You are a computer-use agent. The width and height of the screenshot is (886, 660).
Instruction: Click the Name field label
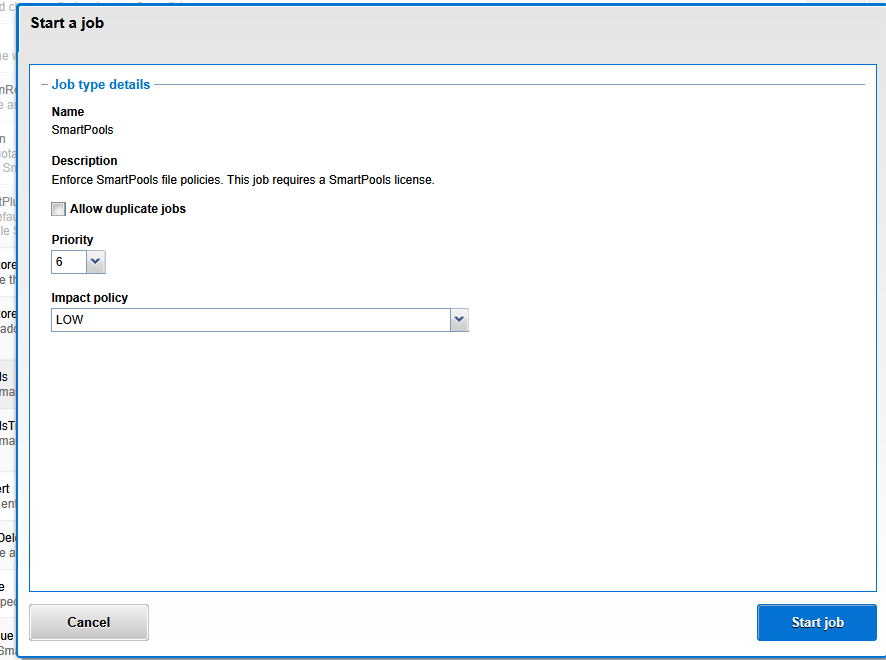[68, 112]
